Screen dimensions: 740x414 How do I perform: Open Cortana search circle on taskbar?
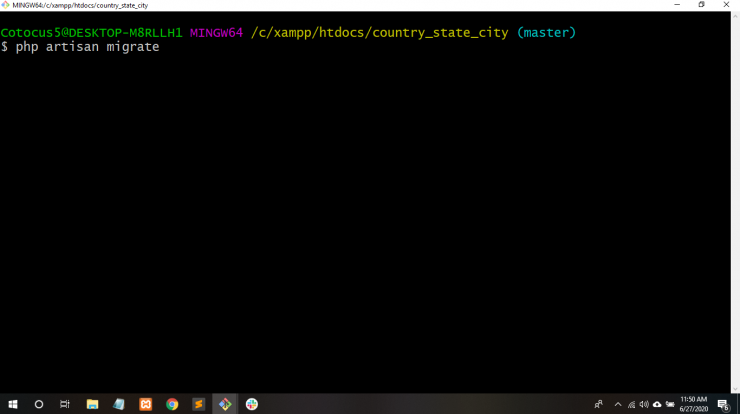(39, 404)
